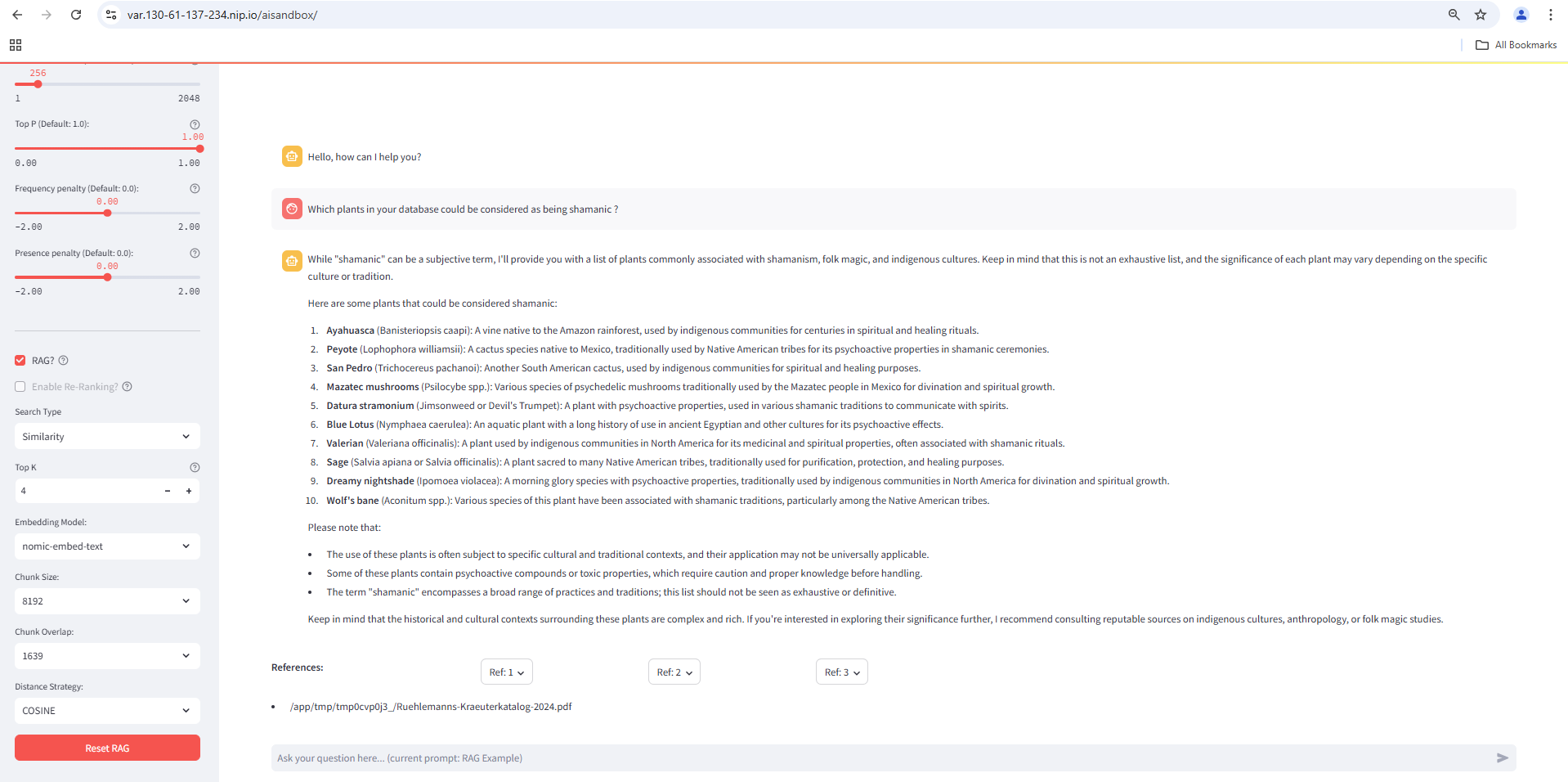1568x782 pixels.
Task: Increase Top K with plus button
Action: 189,491
